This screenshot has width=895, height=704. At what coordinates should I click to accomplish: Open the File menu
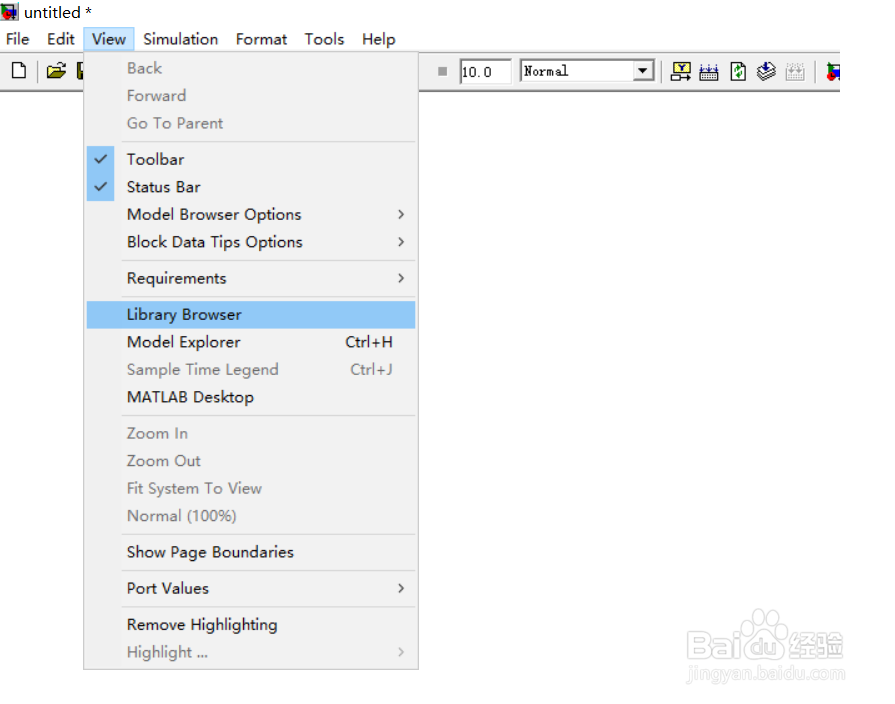18,39
